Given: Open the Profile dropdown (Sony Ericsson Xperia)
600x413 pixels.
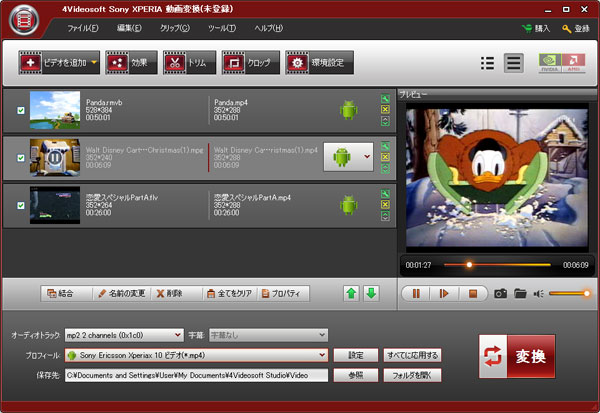Looking at the screenshot, I should (x=196, y=355).
